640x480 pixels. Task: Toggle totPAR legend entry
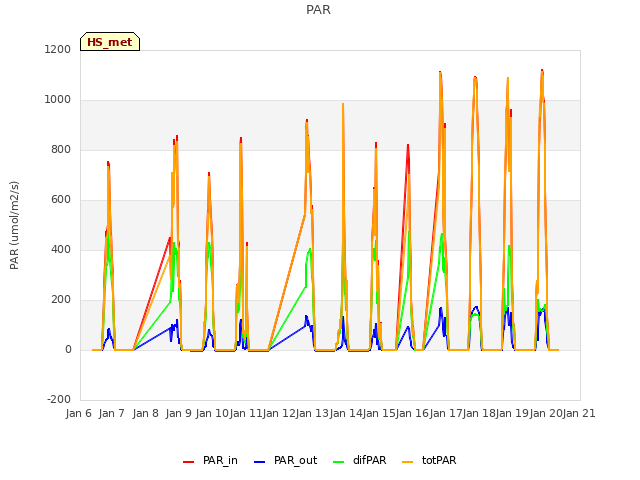429,460
